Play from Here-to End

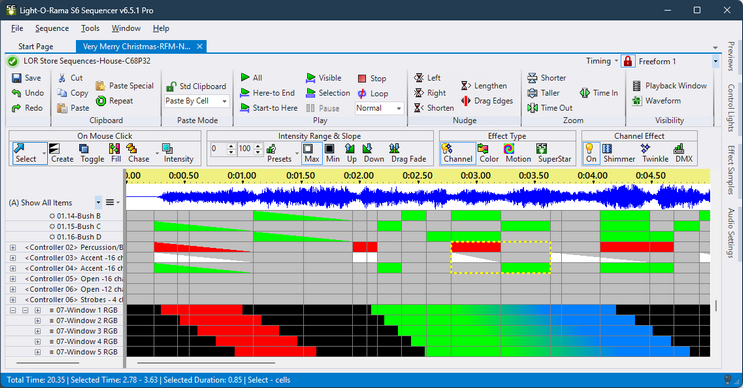(268, 93)
